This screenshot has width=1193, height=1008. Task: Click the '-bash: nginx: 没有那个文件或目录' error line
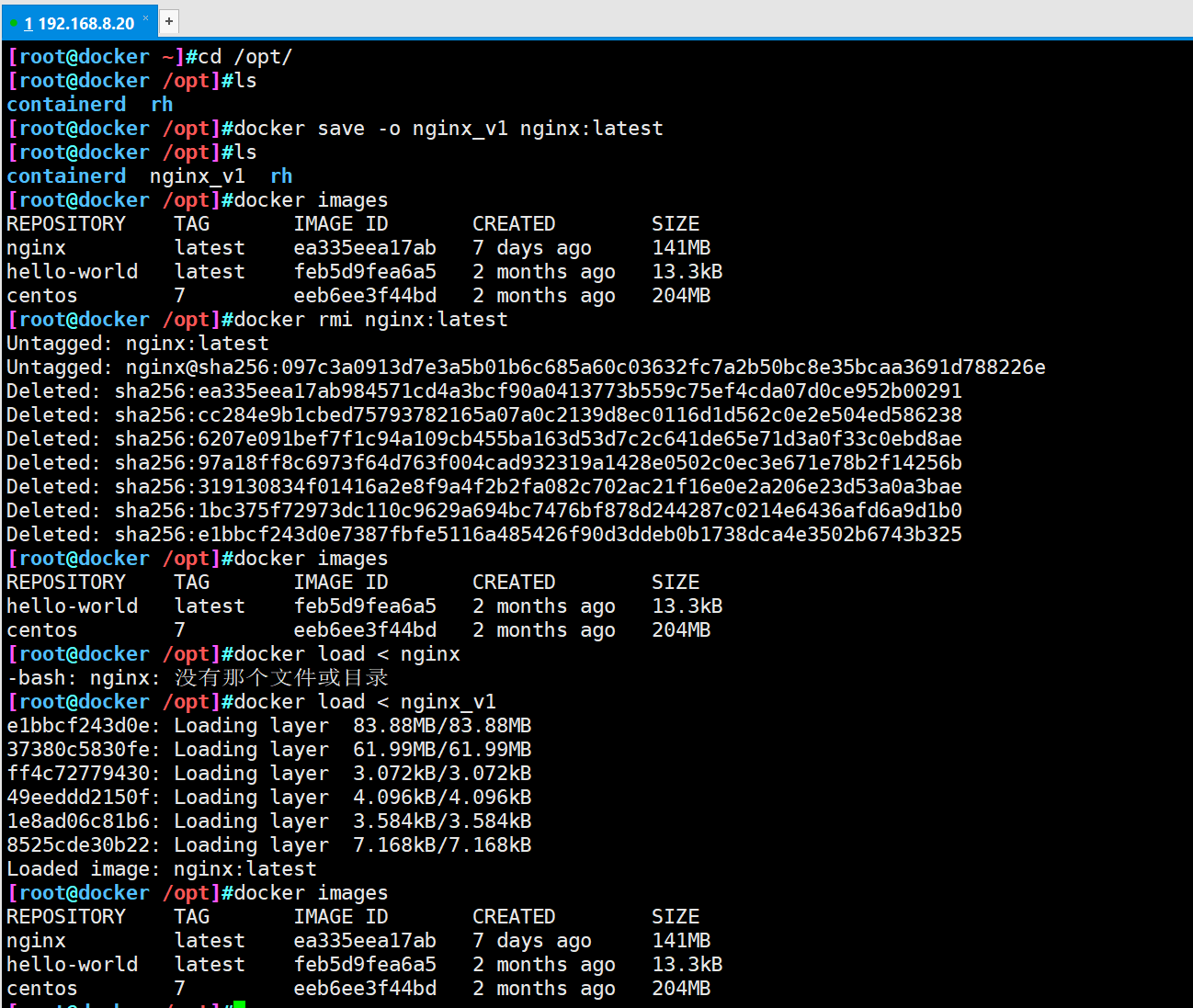click(x=198, y=678)
